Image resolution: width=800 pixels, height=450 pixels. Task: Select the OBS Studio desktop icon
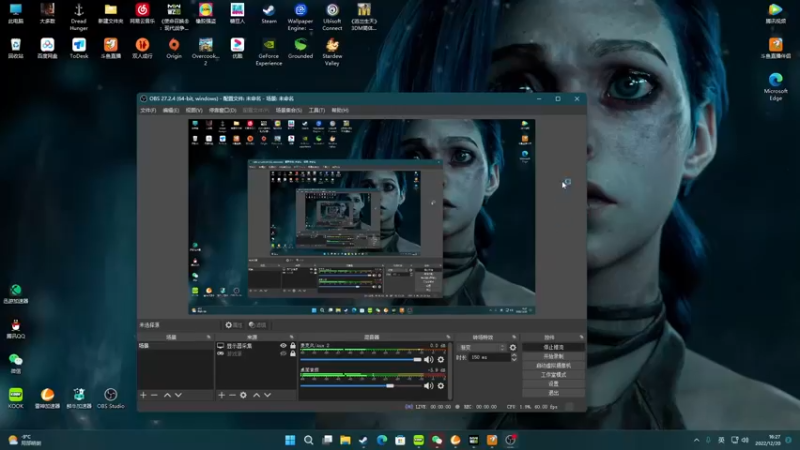click(x=111, y=398)
